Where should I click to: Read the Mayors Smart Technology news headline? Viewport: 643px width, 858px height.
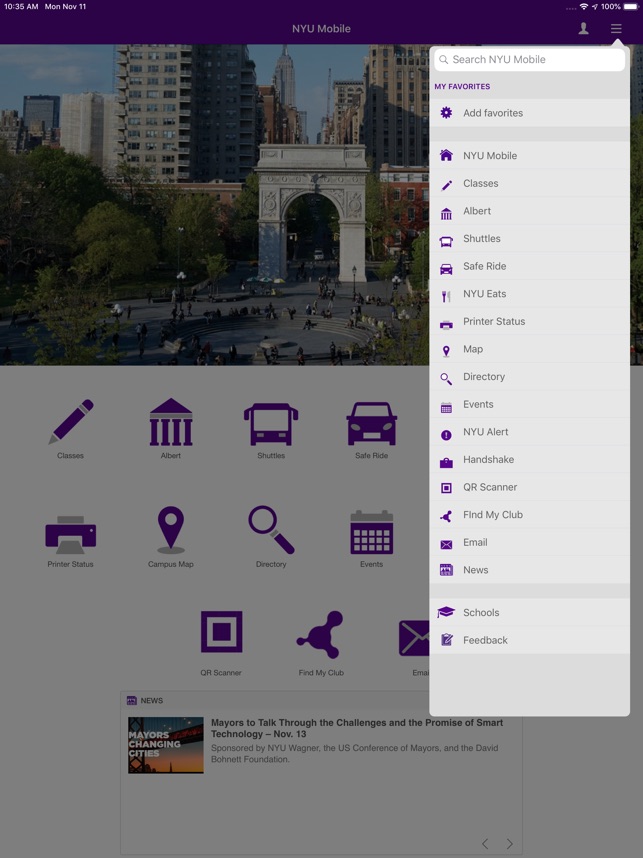357,728
